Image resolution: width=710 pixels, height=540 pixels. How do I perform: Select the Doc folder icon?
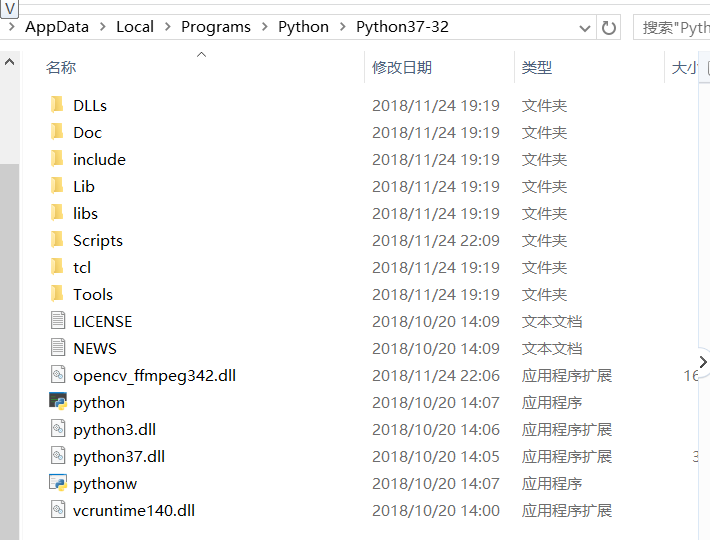coord(58,132)
